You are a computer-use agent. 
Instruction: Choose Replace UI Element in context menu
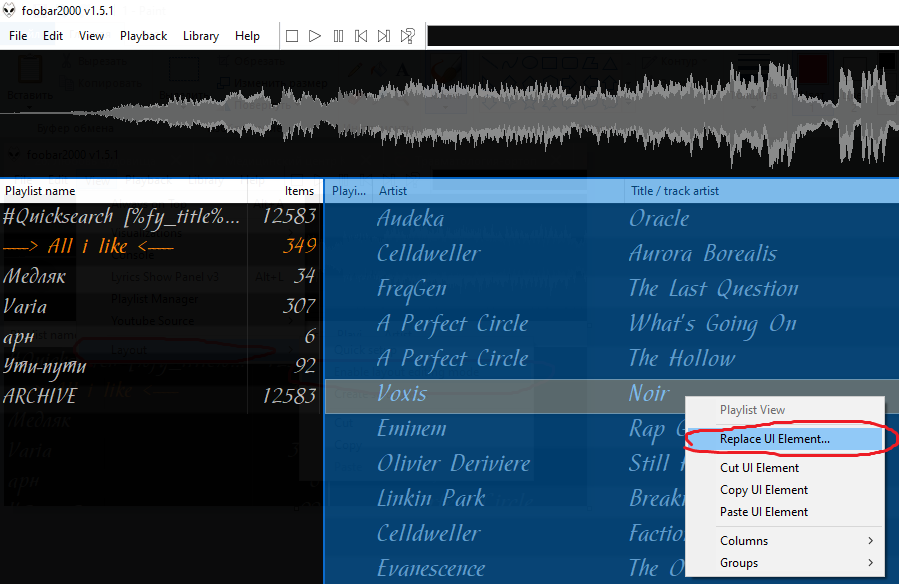pyautogui.click(x=784, y=439)
